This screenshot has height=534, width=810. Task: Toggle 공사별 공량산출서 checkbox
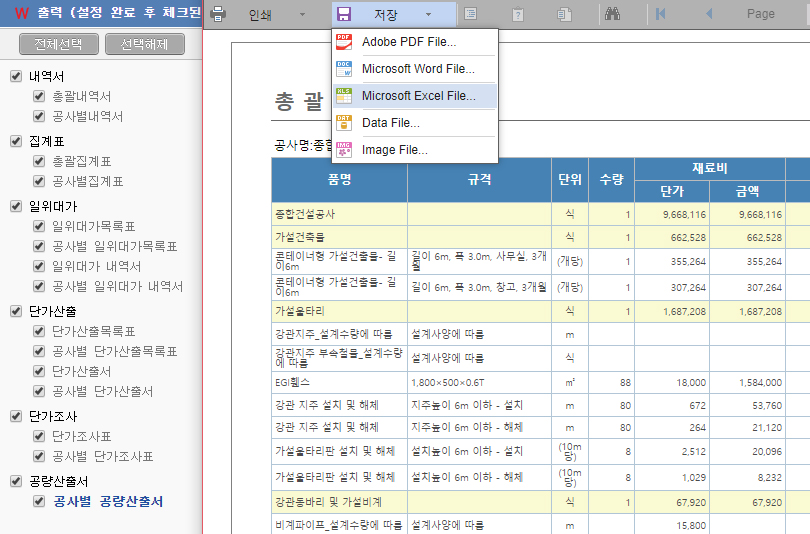(39, 501)
